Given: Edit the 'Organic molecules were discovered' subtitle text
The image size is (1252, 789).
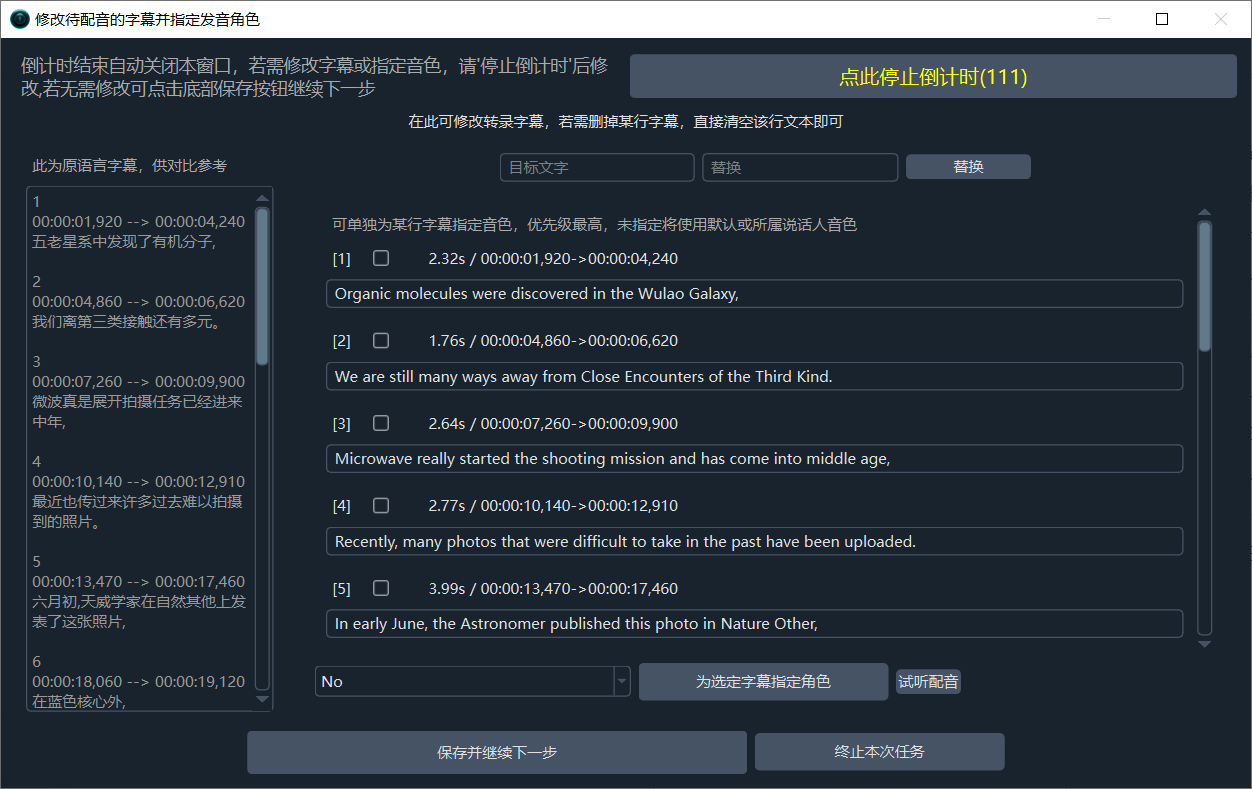Looking at the screenshot, I should 754,294.
